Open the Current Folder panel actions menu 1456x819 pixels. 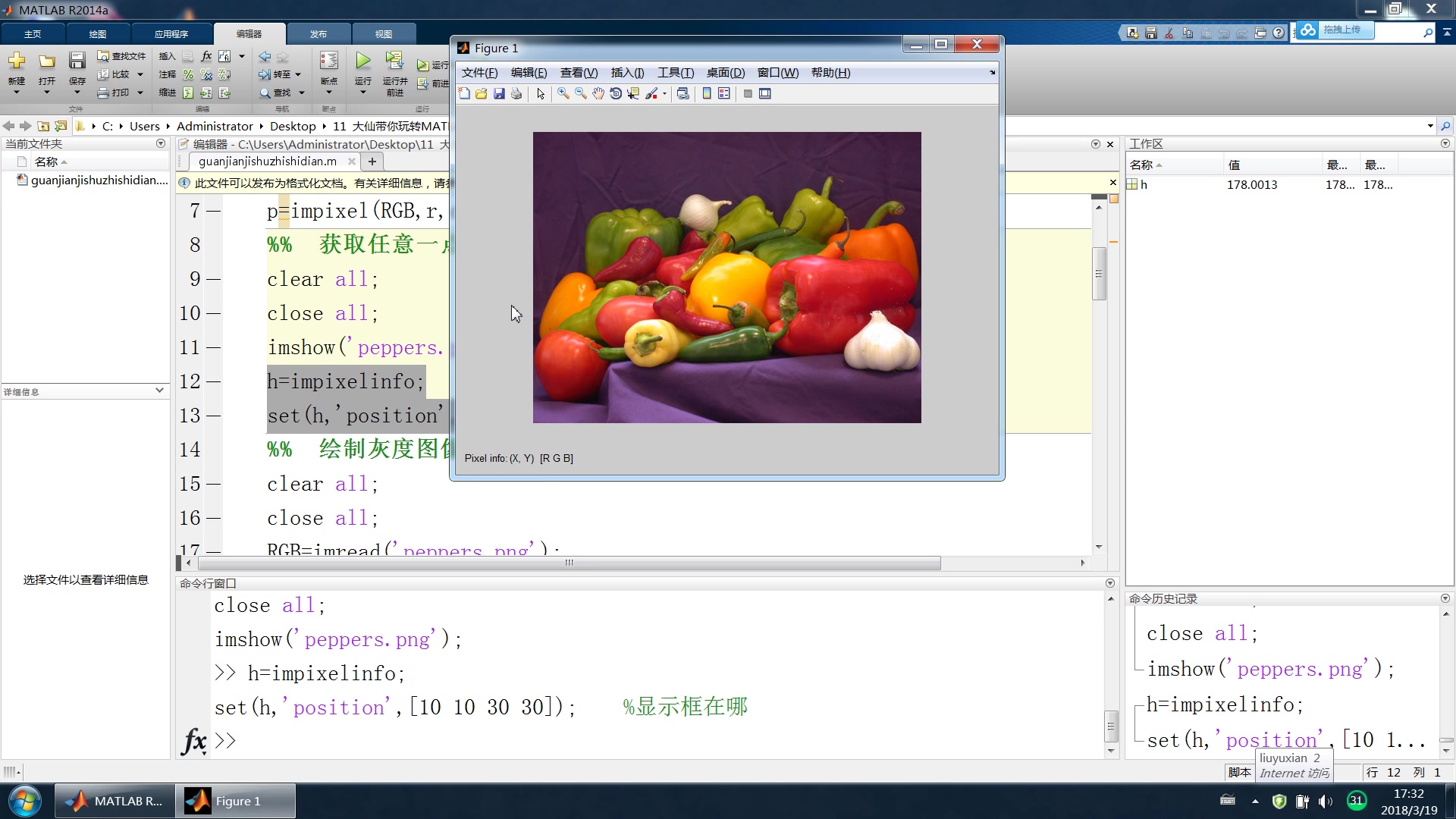[x=161, y=143]
